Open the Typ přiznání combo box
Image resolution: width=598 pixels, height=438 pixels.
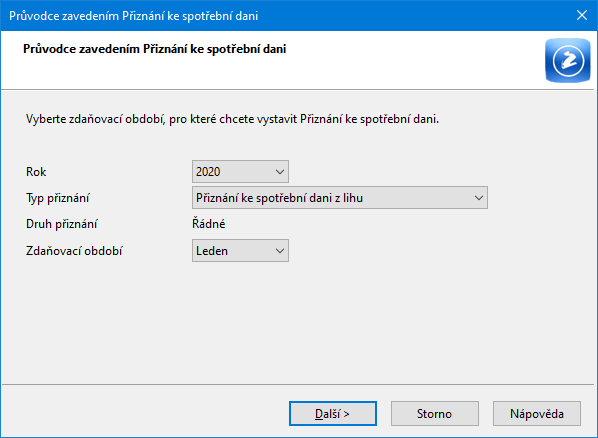coord(340,198)
